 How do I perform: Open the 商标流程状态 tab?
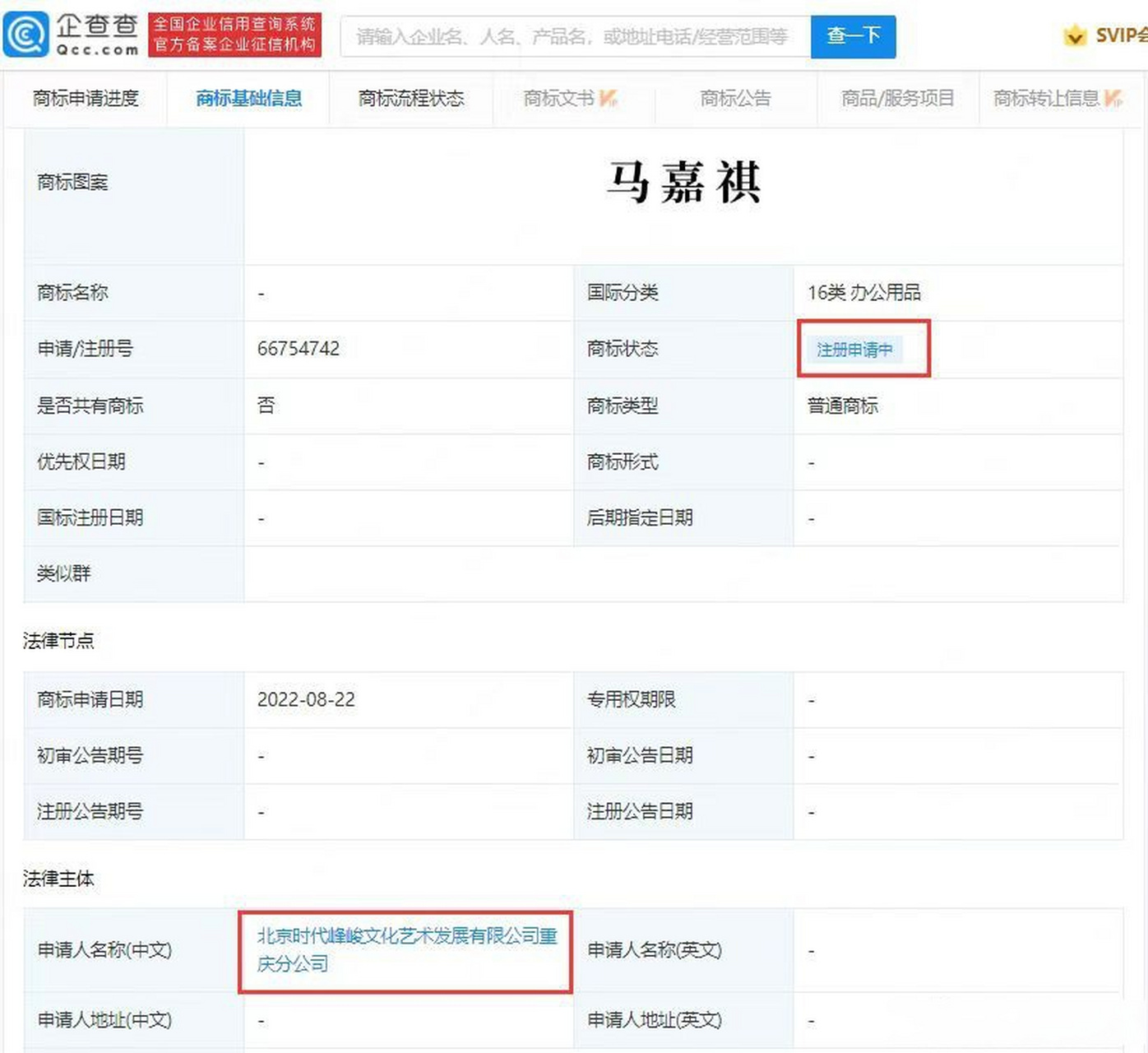(x=411, y=99)
